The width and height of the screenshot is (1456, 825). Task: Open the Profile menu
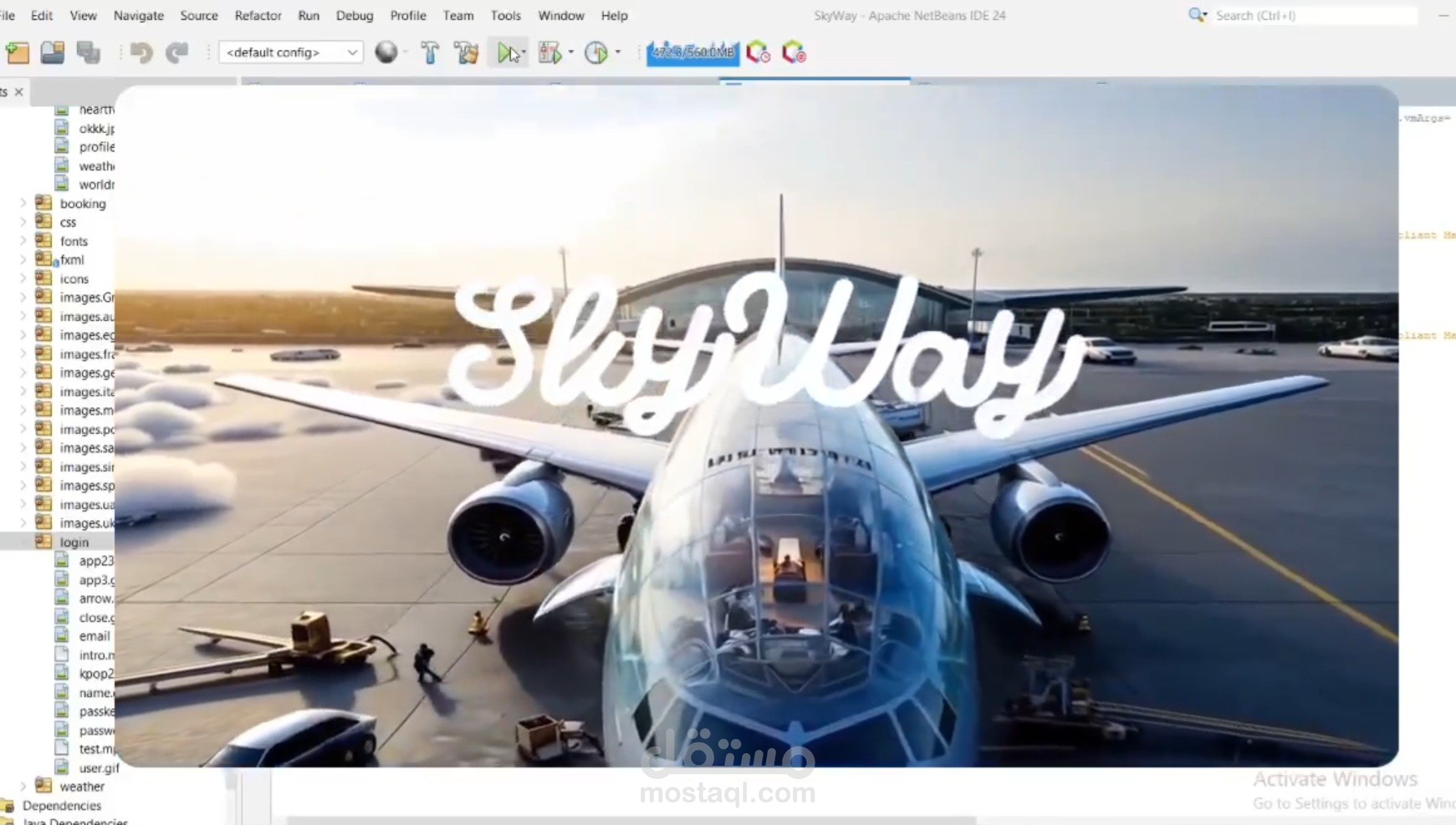pos(408,15)
